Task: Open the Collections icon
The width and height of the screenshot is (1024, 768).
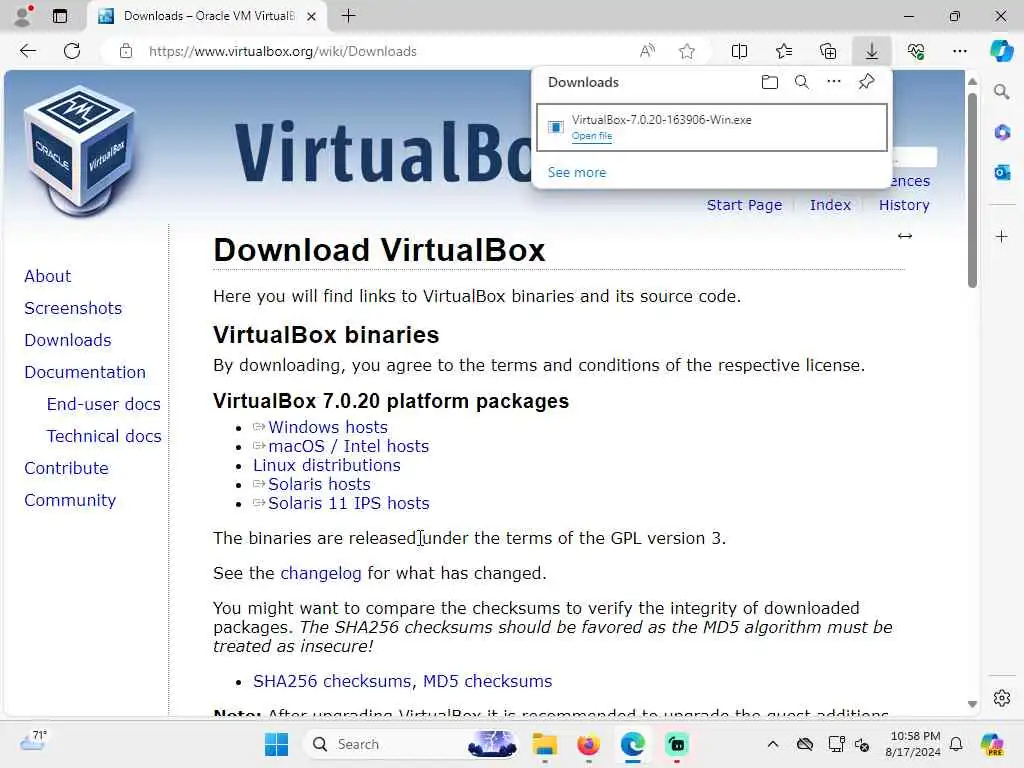Action: tap(828, 51)
